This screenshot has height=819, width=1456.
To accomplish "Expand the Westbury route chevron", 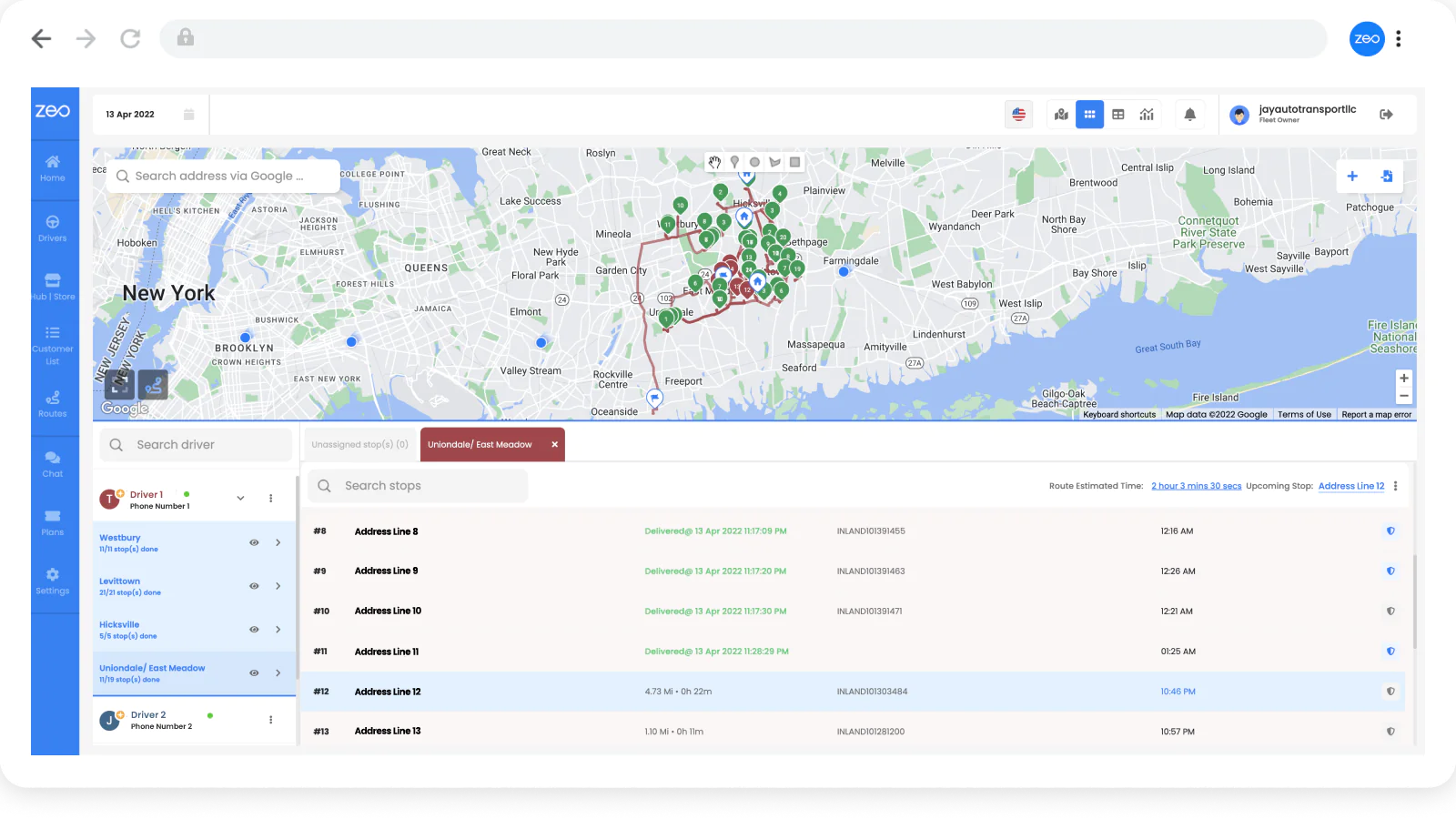I will 278,542.
